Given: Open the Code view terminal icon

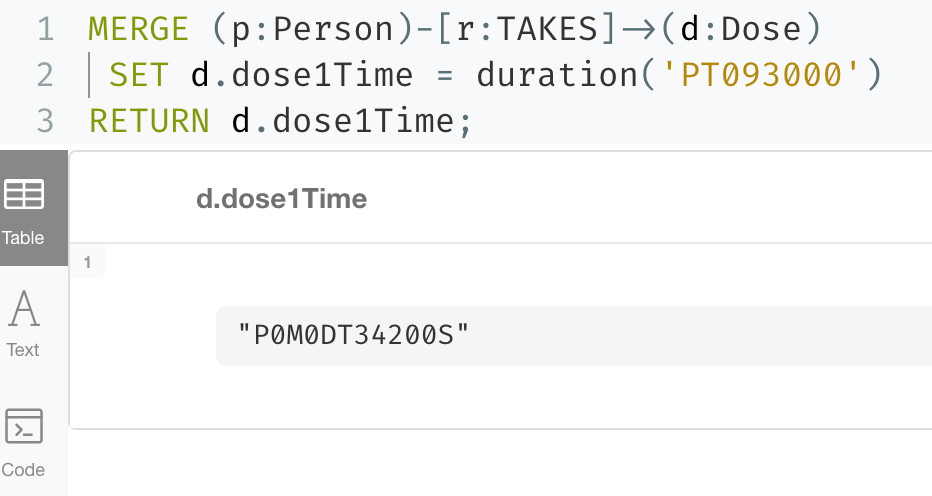Looking at the screenshot, I should point(24,426).
